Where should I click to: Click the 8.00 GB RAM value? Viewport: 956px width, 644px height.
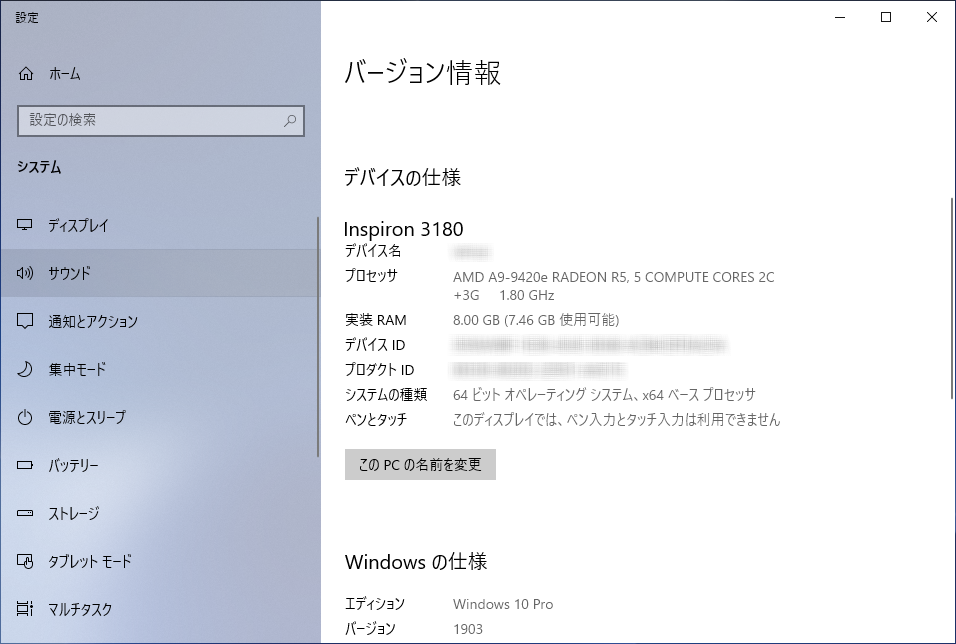tap(536, 320)
